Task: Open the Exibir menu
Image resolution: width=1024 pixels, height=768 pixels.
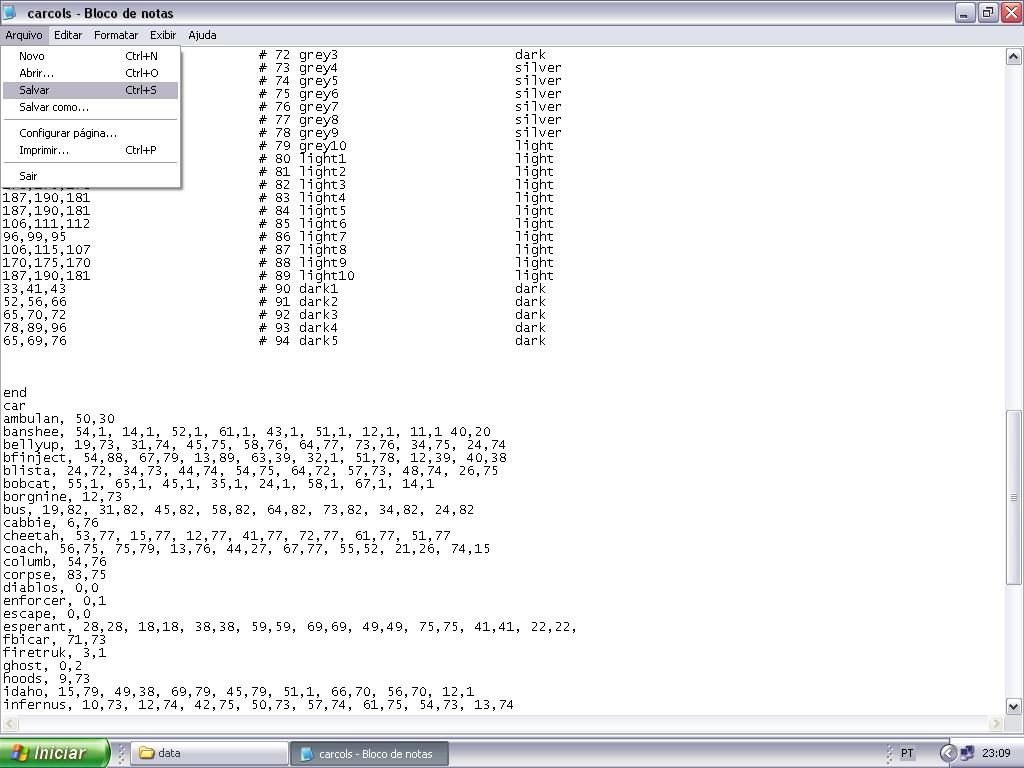Action: 163,35
